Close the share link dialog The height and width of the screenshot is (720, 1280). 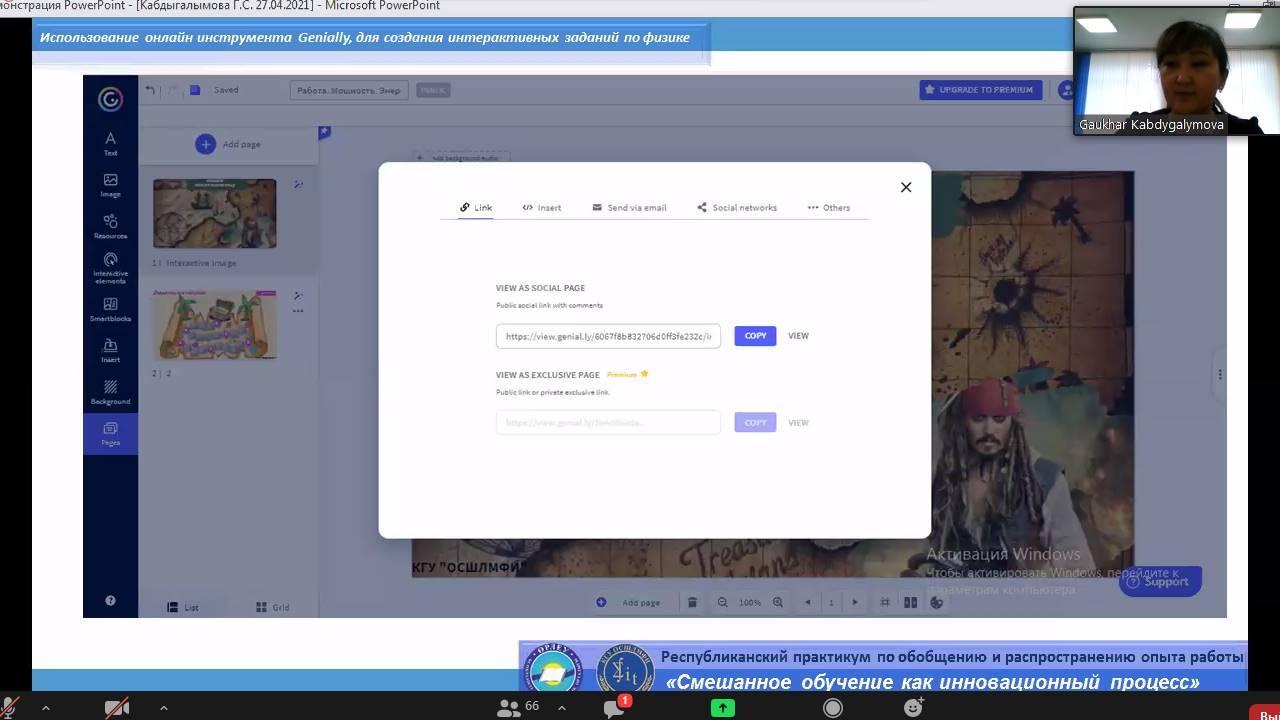[x=906, y=187]
